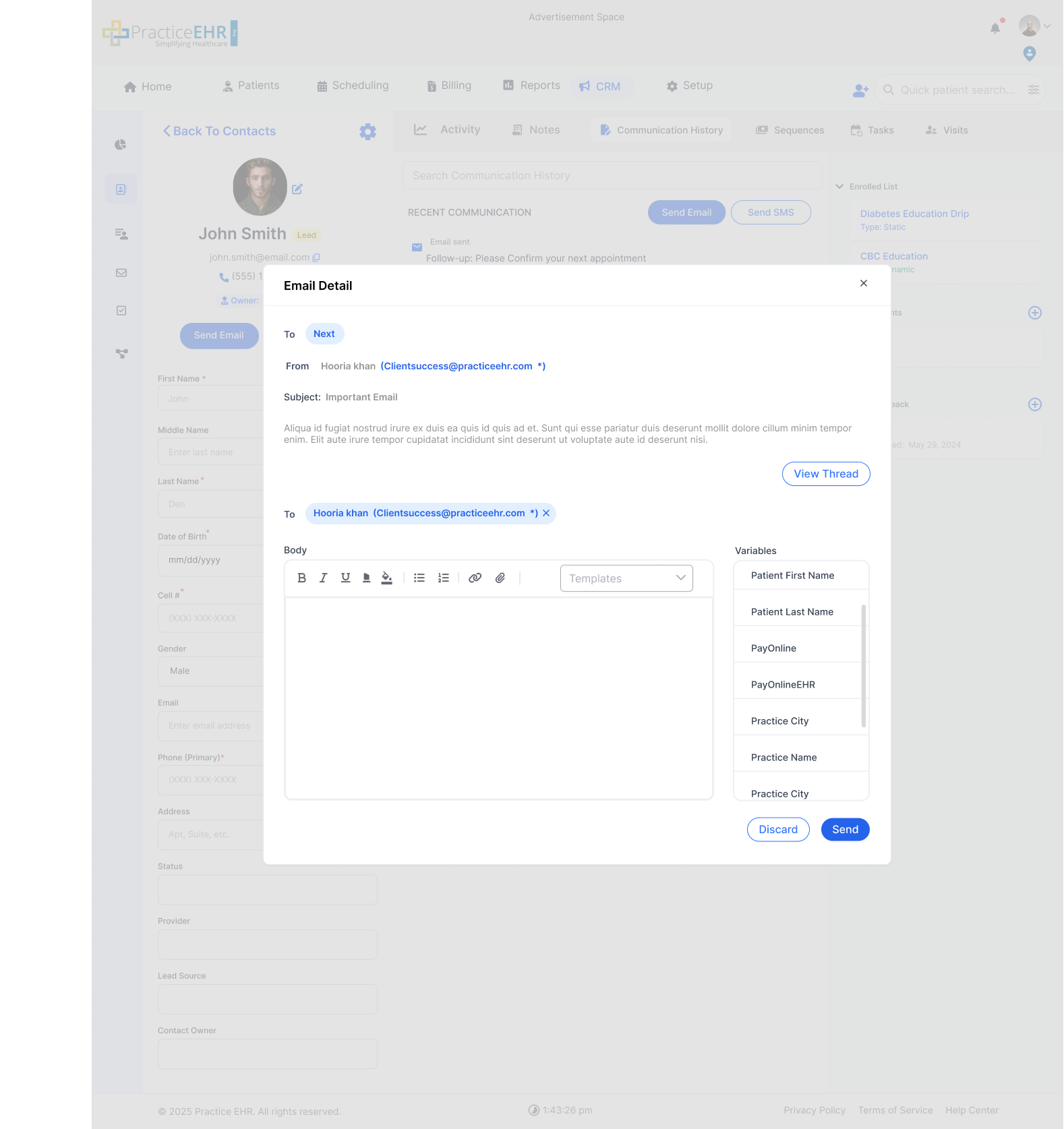Close the Email Detail dialog

(x=863, y=283)
